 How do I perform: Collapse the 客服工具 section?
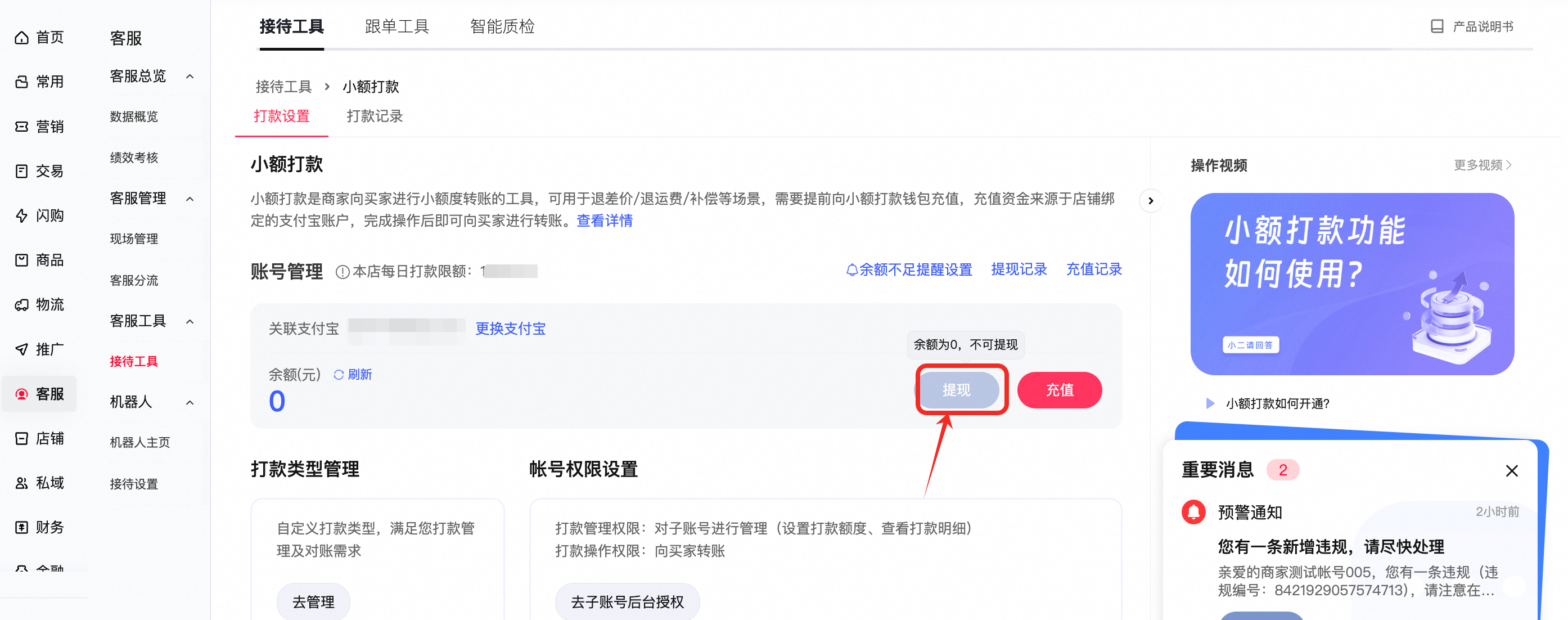pyautogui.click(x=190, y=322)
